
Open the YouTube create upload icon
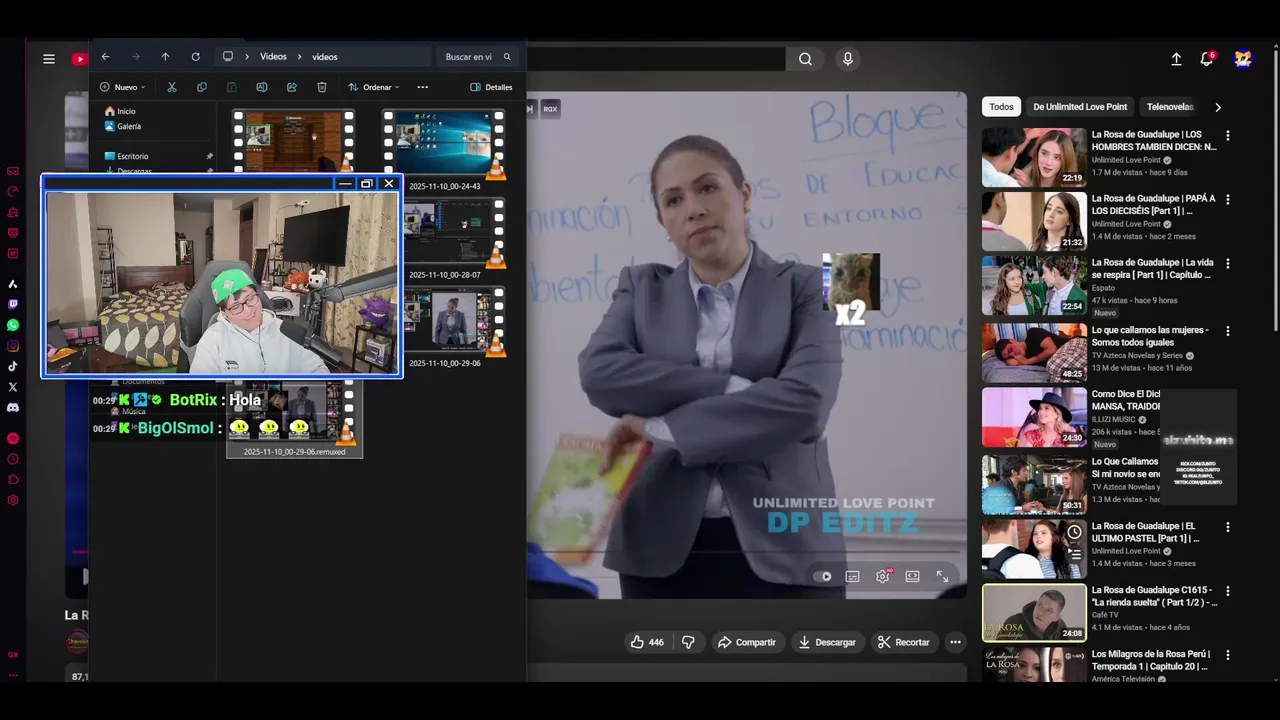click(1176, 59)
